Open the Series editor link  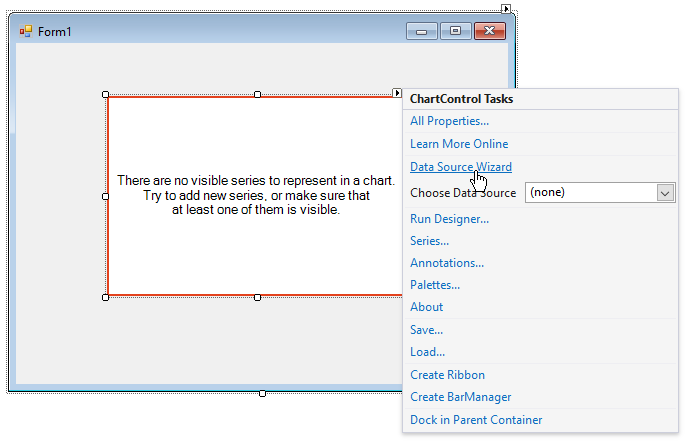[x=429, y=241]
